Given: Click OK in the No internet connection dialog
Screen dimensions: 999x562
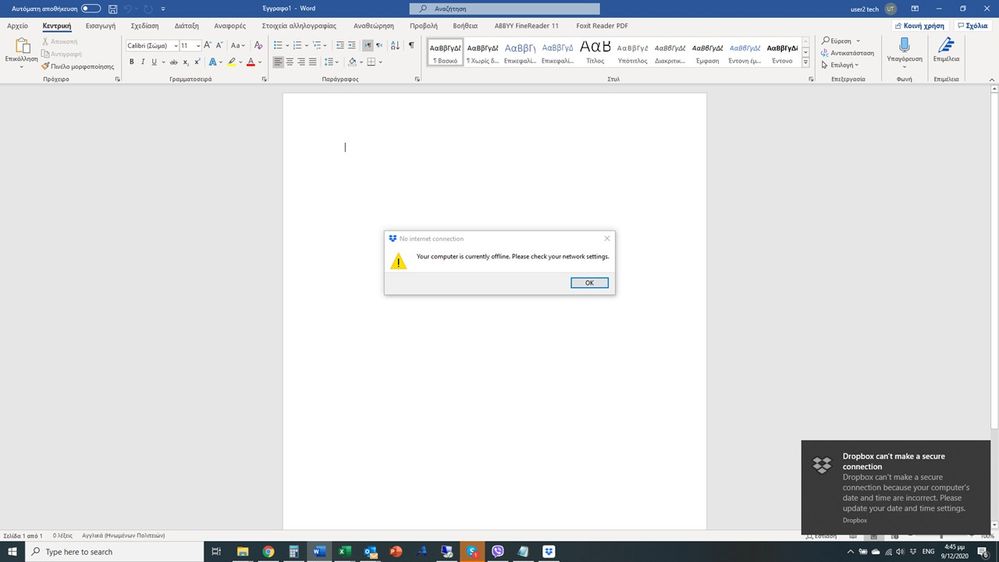Looking at the screenshot, I should (589, 283).
